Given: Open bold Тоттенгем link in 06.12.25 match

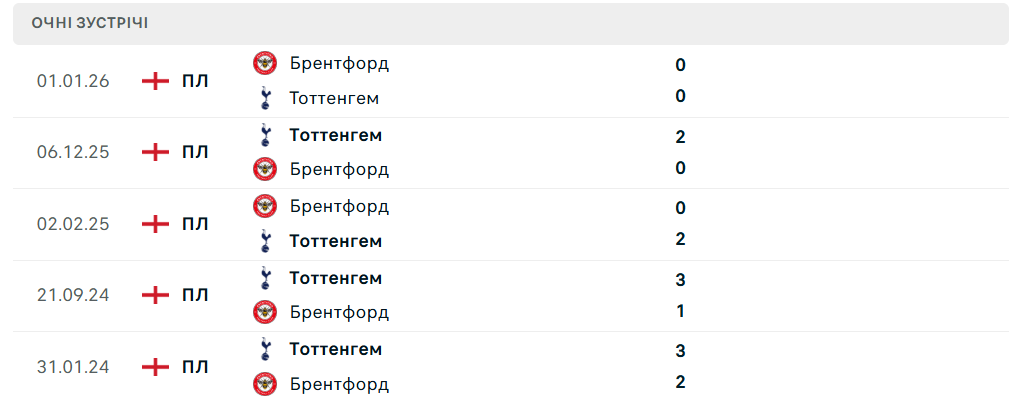Looking at the screenshot, I should (x=336, y=135).
